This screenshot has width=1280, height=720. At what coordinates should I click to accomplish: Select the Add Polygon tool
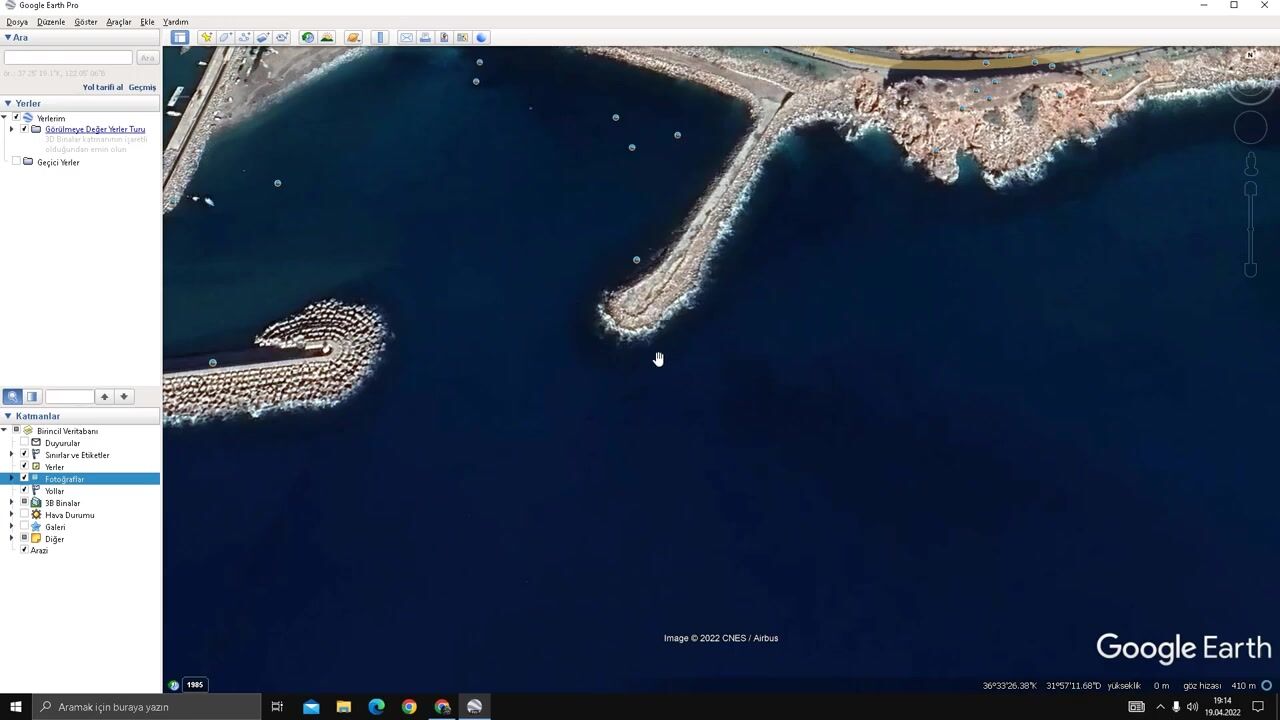(225, 37)
